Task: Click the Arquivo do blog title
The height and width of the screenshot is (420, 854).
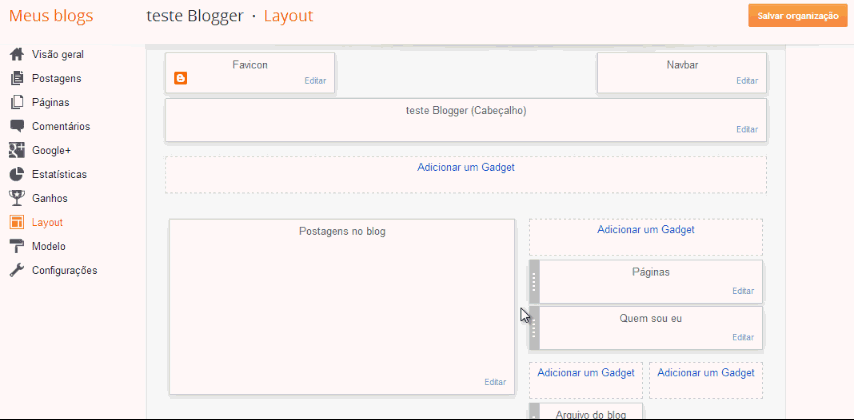Action: [x=591, y=414]
